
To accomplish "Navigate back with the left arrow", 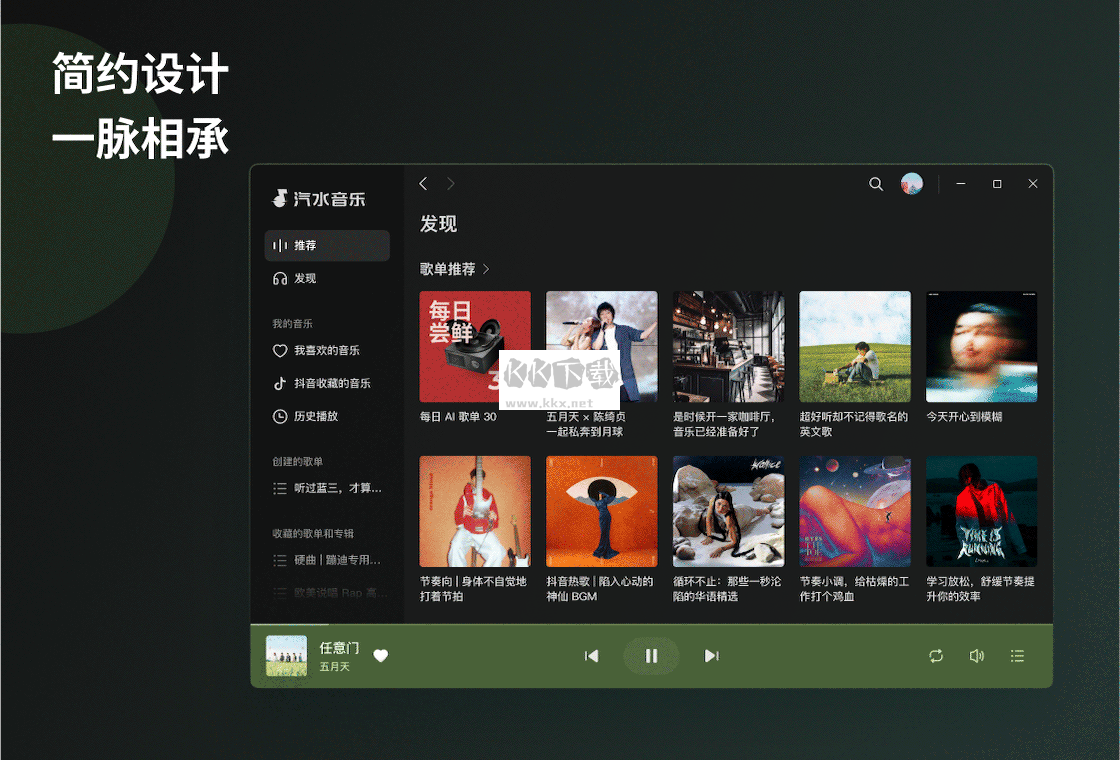I will tap(423, 184).
